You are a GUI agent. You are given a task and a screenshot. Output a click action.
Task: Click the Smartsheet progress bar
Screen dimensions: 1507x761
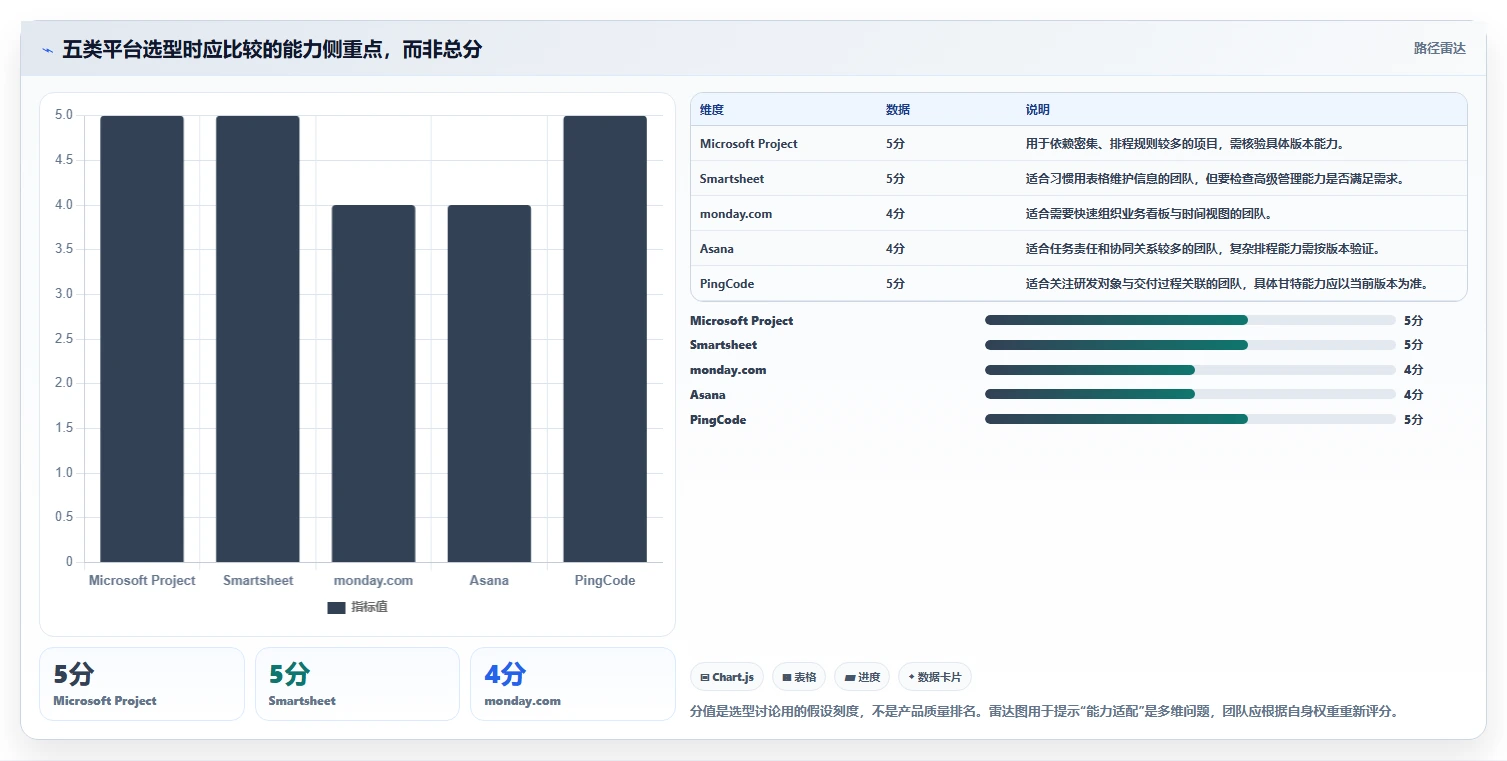click(1190, 345)
